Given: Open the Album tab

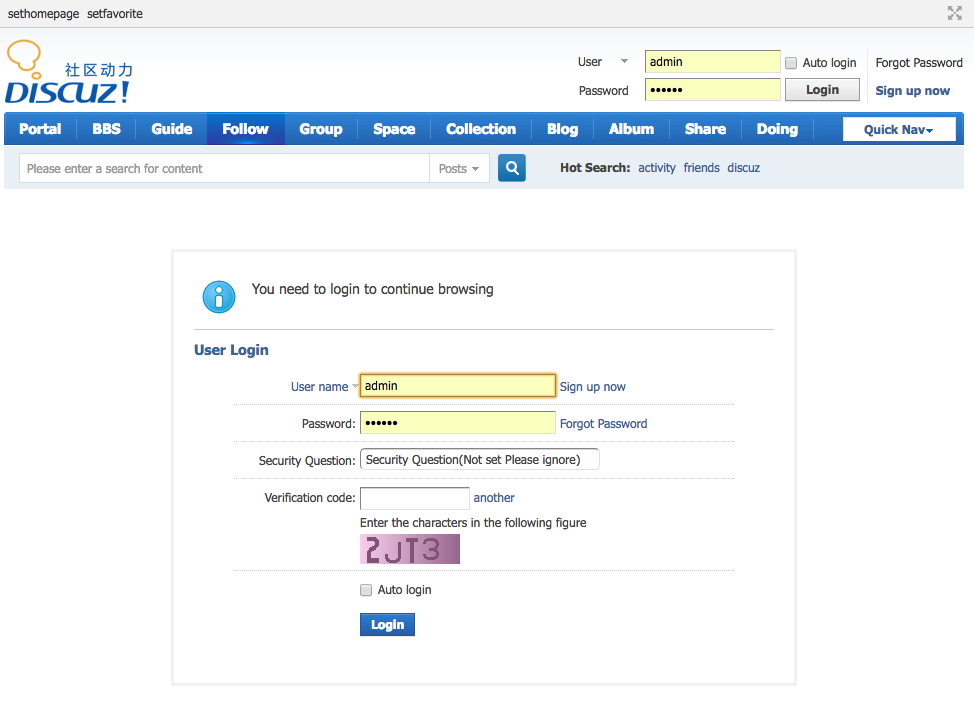Looking at the screenshot, I should coord(632,129).
